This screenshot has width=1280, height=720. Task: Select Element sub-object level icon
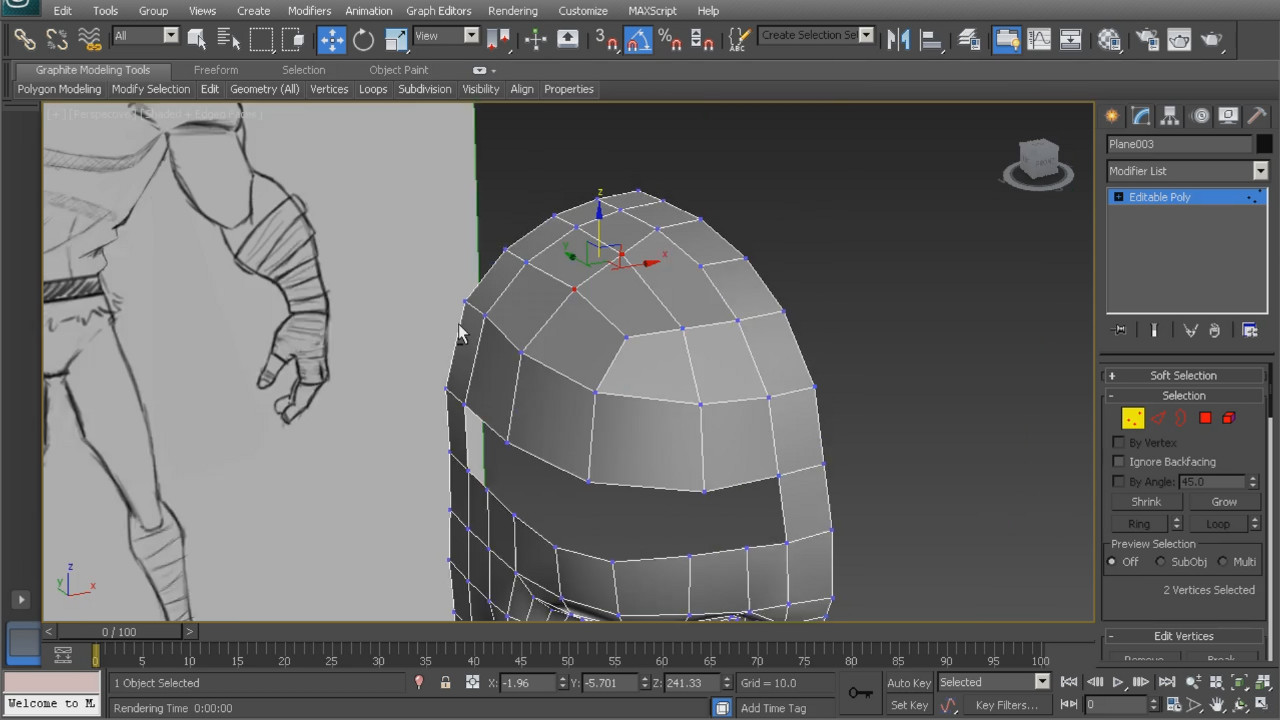[x=1229, y=418]
